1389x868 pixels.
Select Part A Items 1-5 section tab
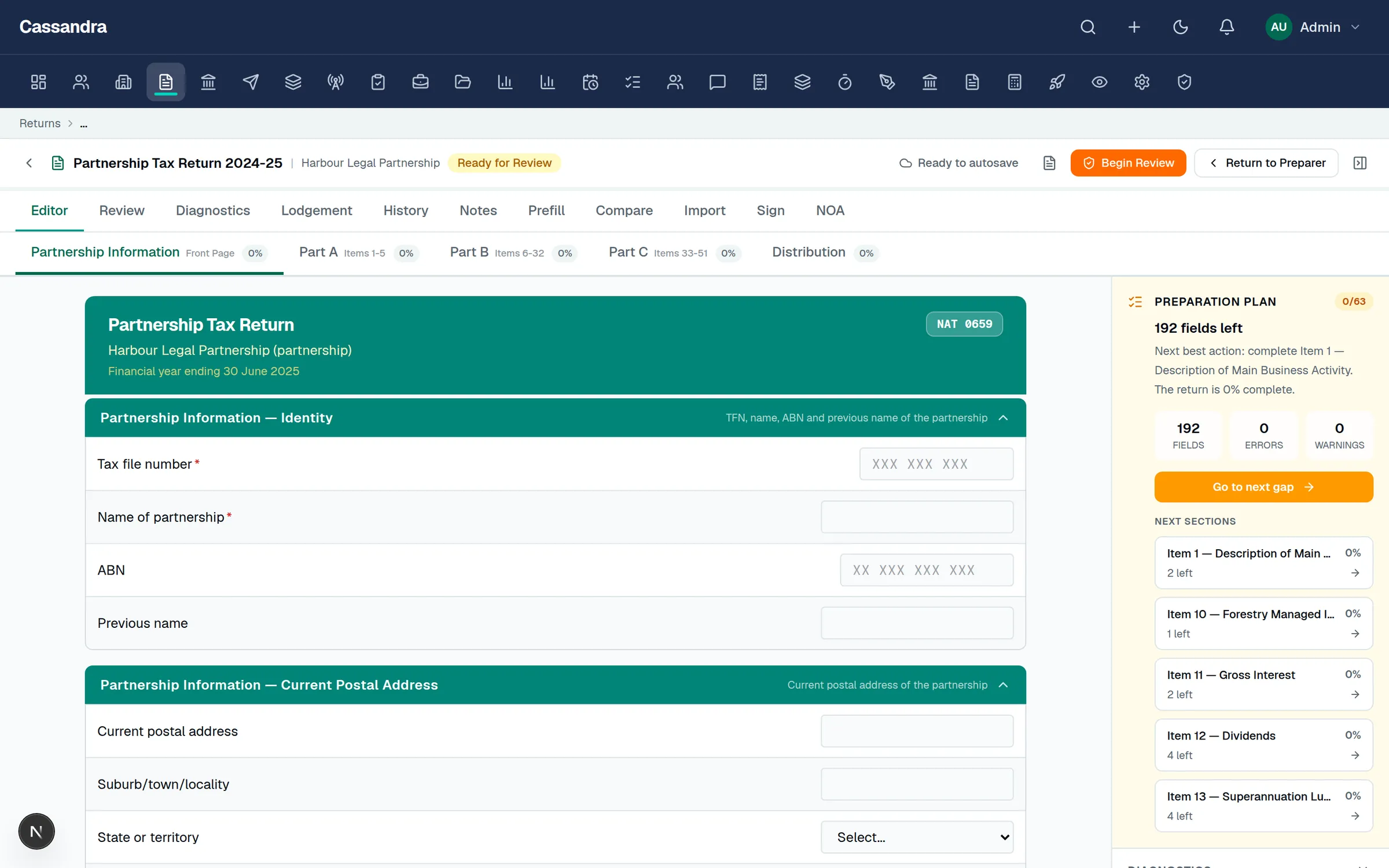click(x=359, y=253)
